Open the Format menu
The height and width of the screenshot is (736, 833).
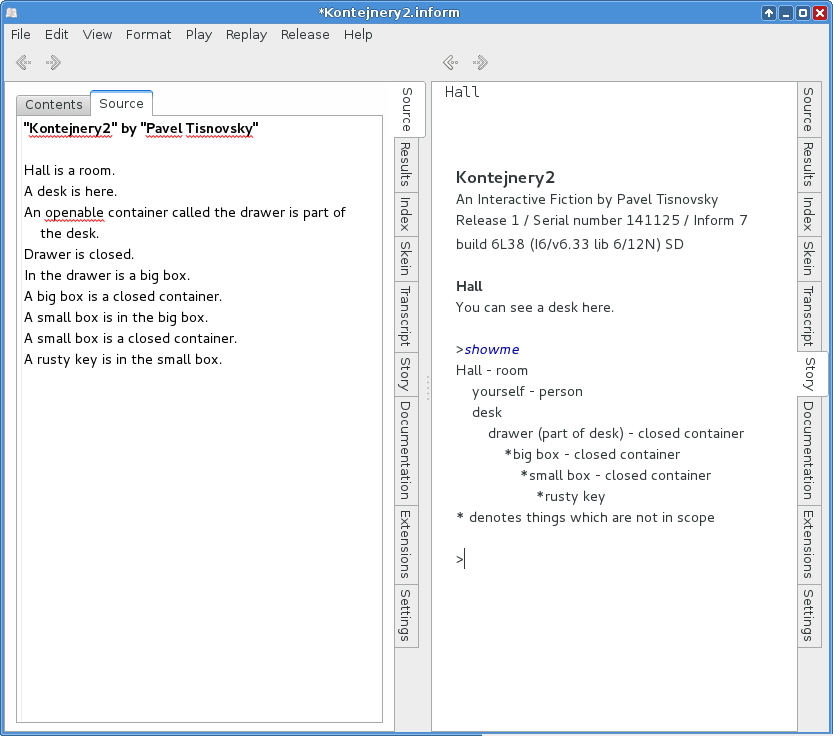click(x=148, y=35)
